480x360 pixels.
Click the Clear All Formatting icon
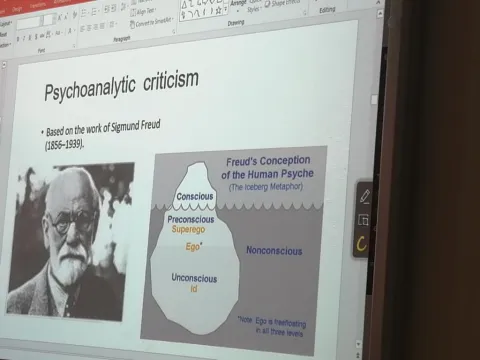[75, 15]
